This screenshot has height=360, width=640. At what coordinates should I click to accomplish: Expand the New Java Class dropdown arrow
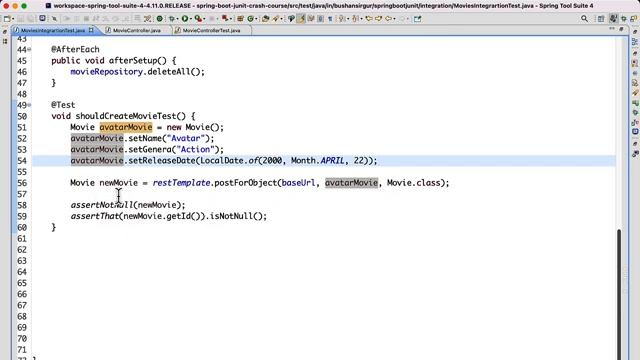click(256, 19)
